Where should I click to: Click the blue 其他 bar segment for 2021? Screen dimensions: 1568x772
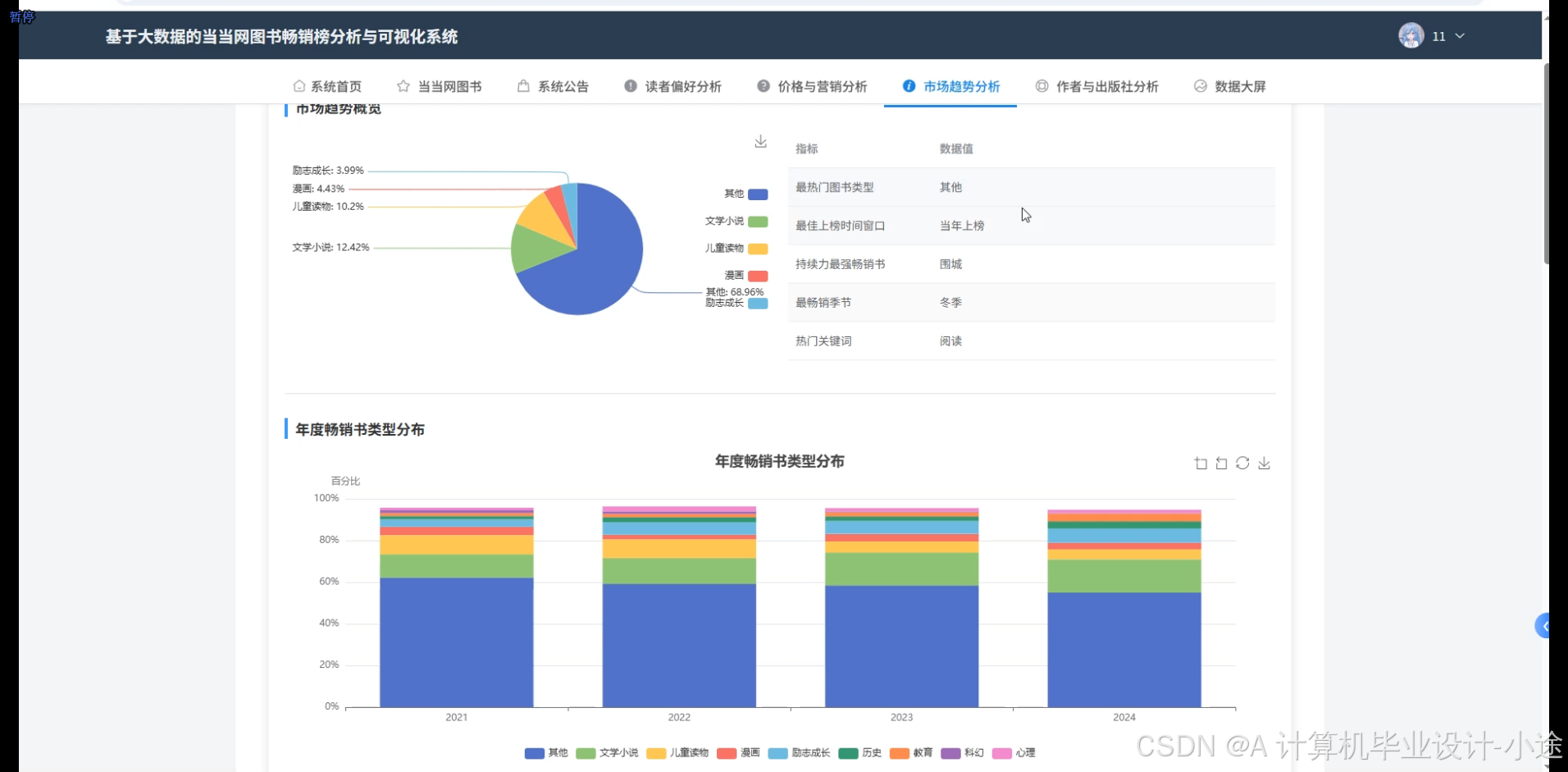point(457,642)
